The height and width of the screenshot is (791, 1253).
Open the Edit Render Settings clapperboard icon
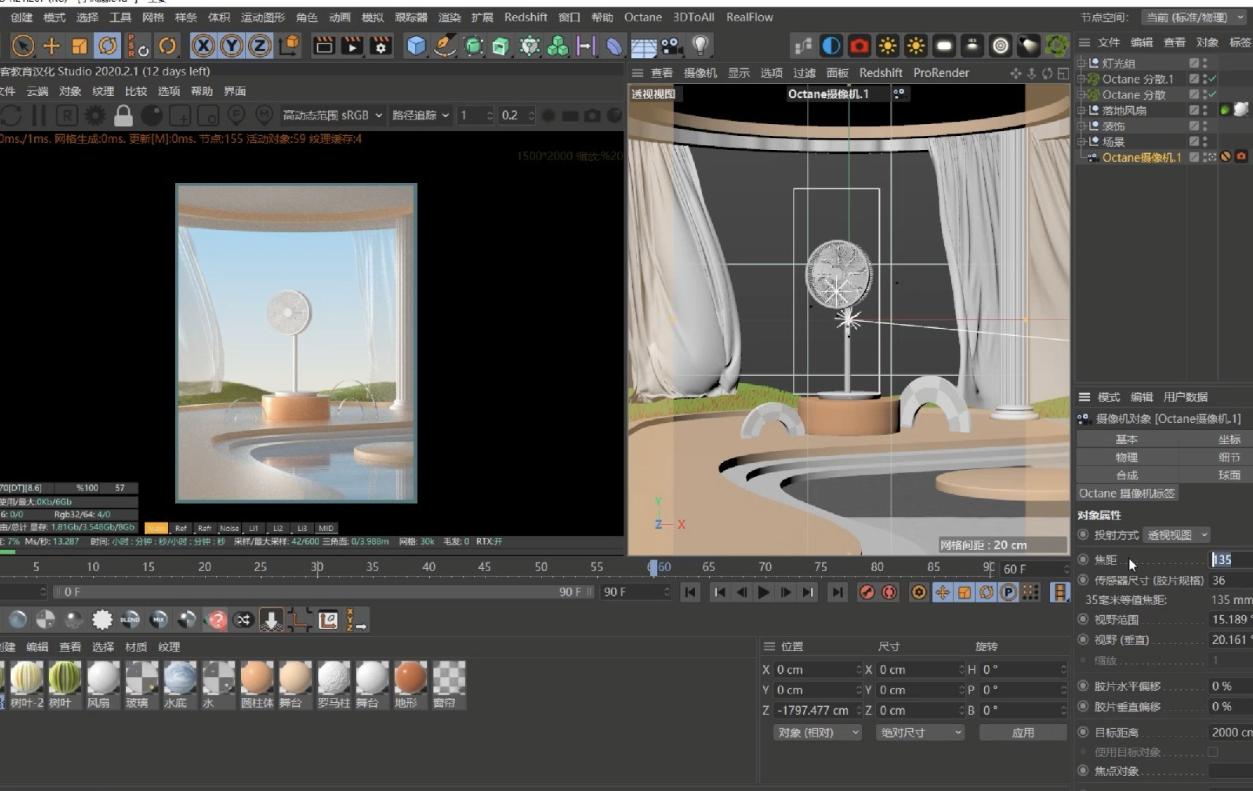(x=381, y=46)
